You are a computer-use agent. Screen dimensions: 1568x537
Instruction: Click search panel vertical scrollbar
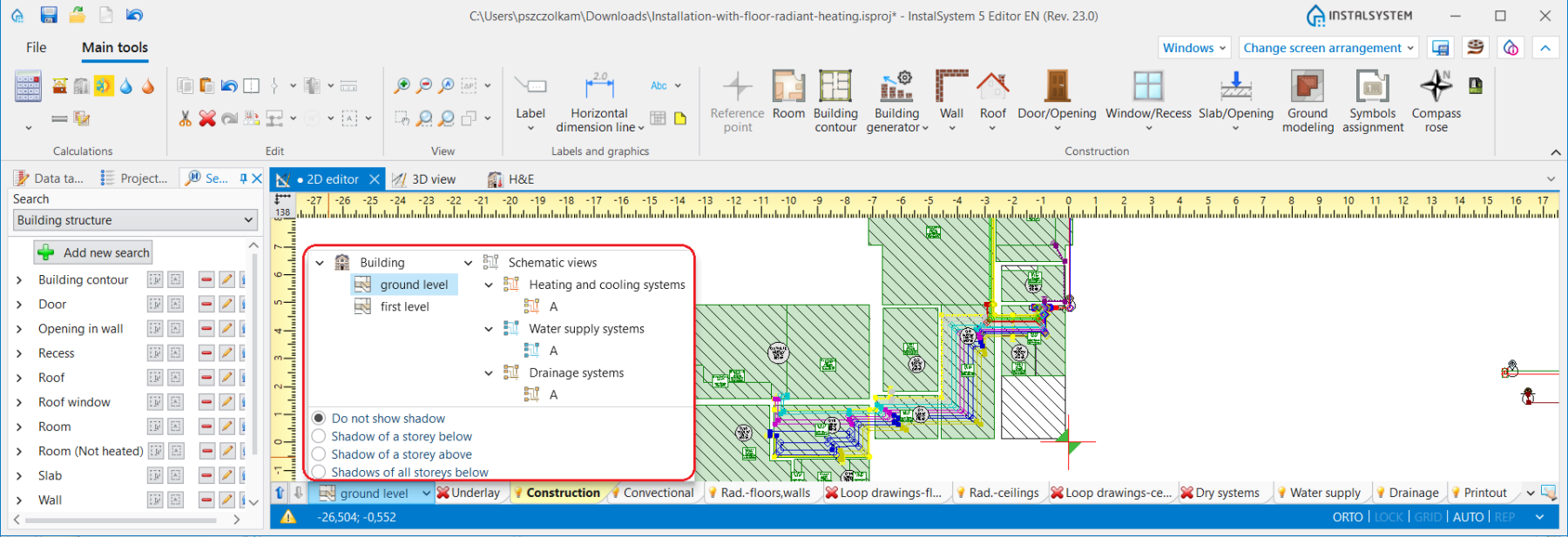254,352
